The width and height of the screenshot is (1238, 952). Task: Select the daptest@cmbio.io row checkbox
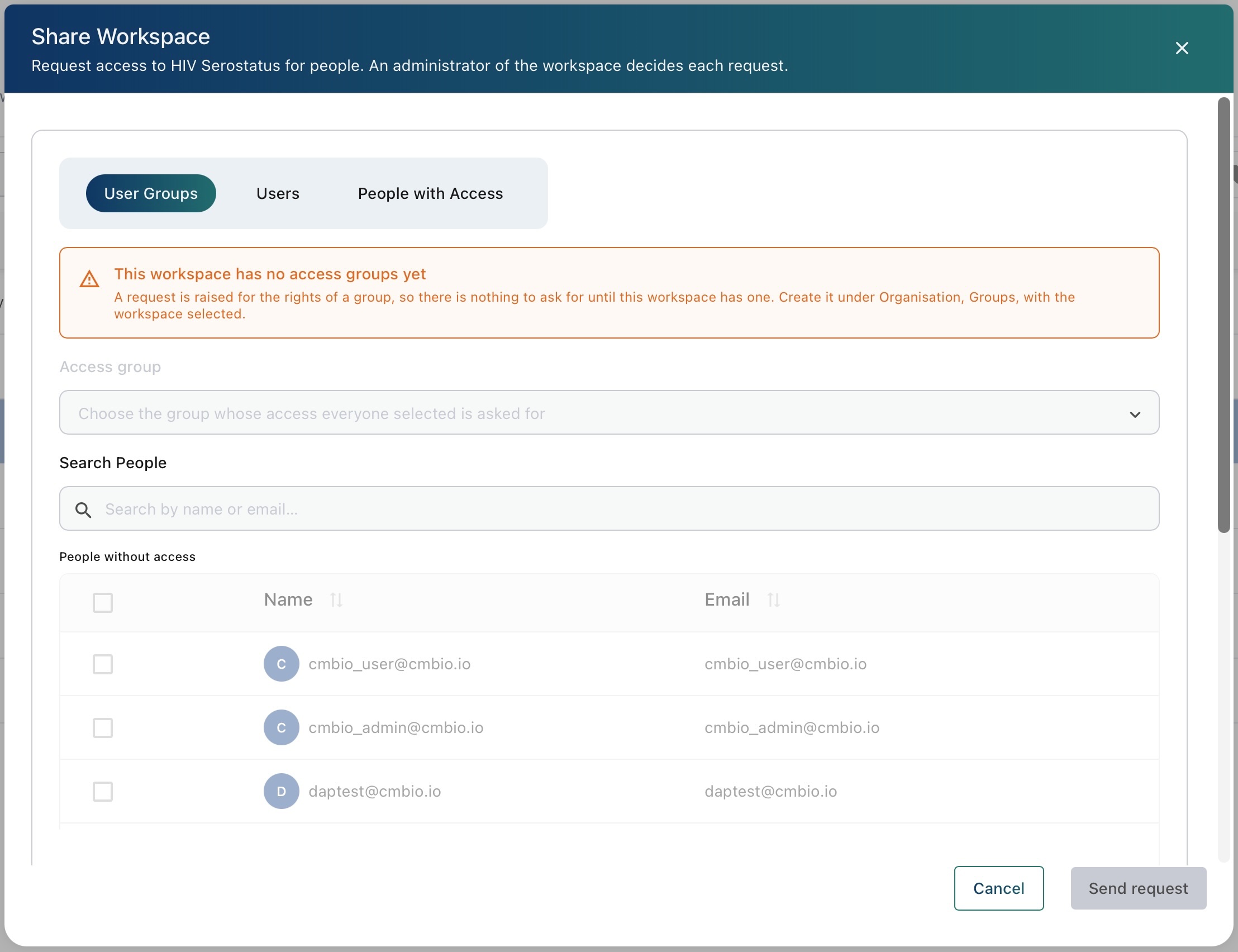point(103,791)
